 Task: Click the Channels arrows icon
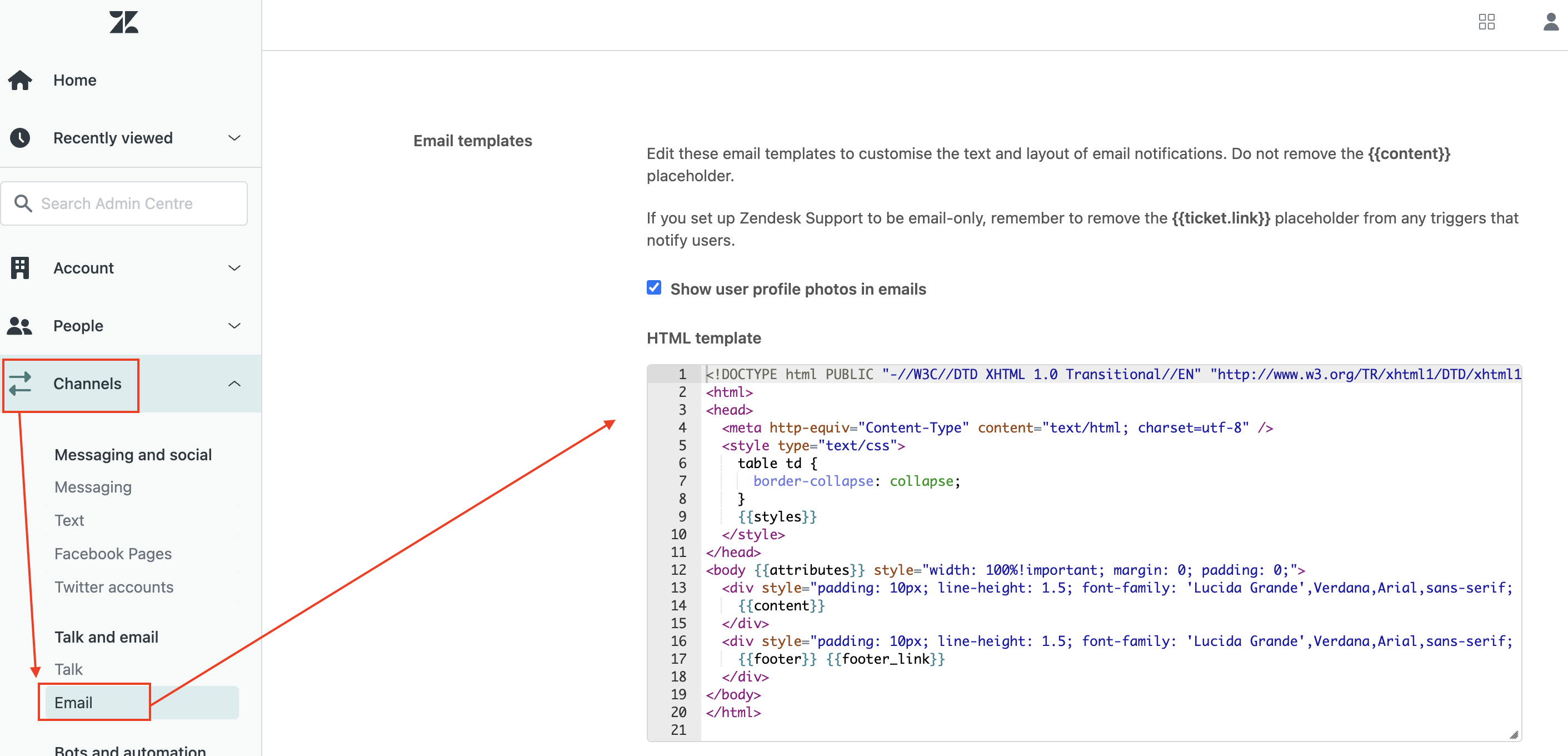(x=20, y=383)
